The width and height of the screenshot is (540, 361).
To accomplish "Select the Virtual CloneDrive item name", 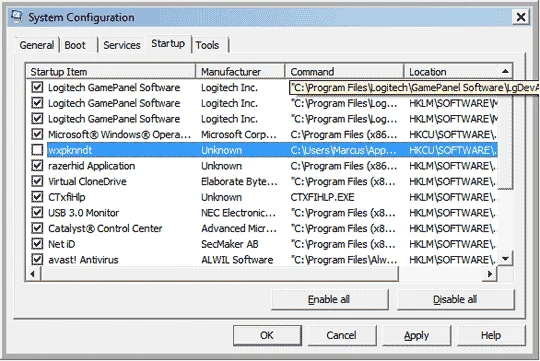I will tap(87, 182).
